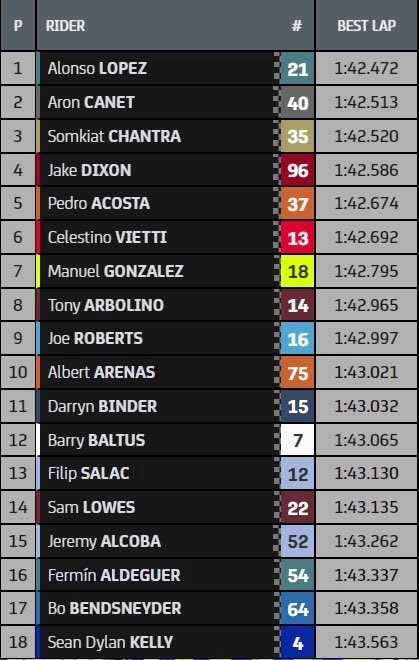
Task: Select Bo BENDSNEYDER's name
Action: (x=115, y=608)
